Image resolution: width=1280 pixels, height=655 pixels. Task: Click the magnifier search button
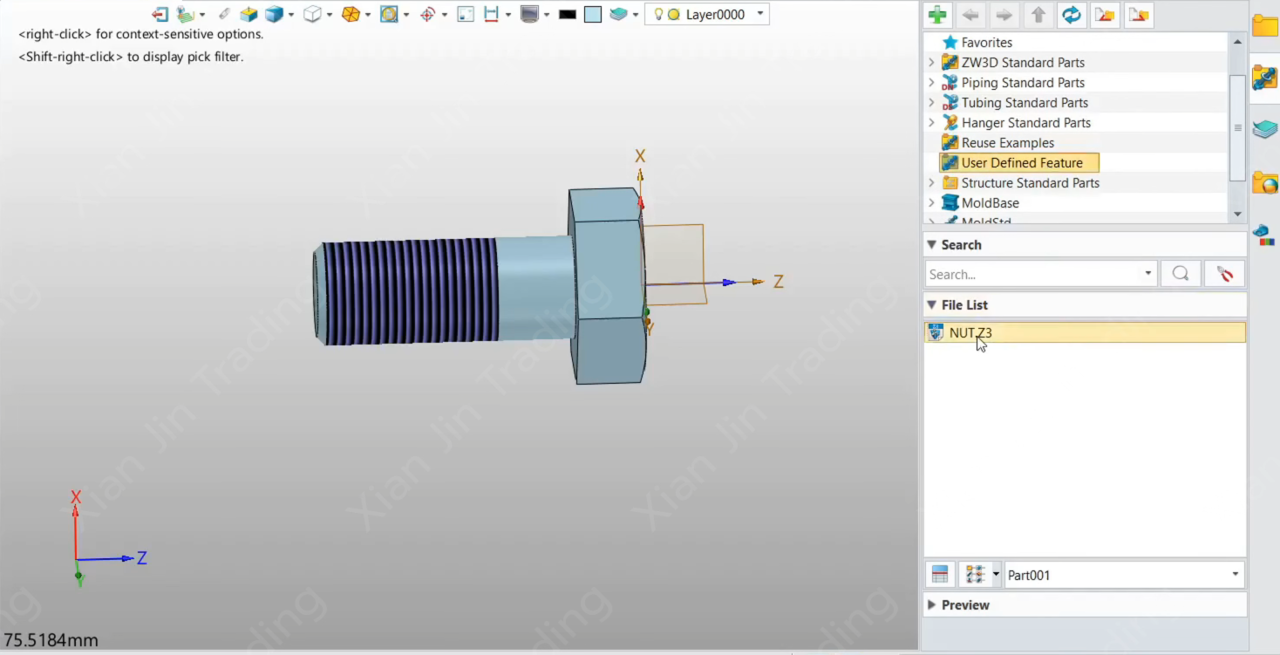tap(1180, 274)
